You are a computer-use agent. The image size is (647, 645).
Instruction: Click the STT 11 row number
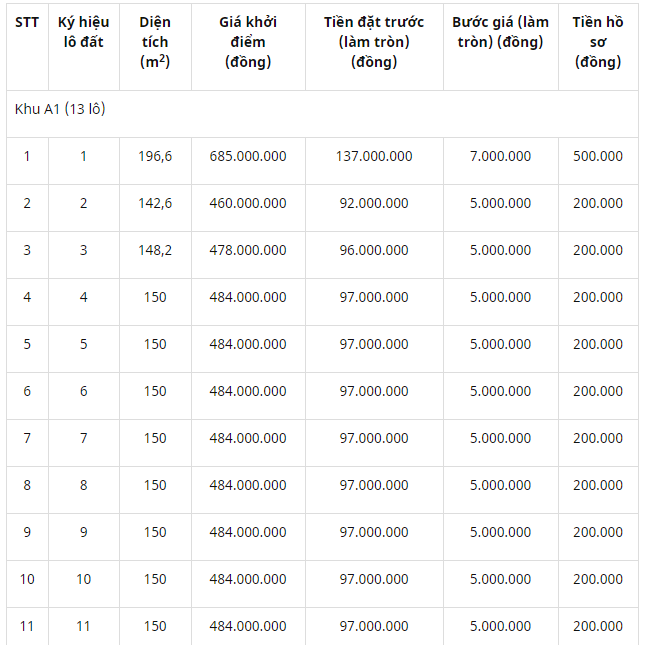click(27, 626)
